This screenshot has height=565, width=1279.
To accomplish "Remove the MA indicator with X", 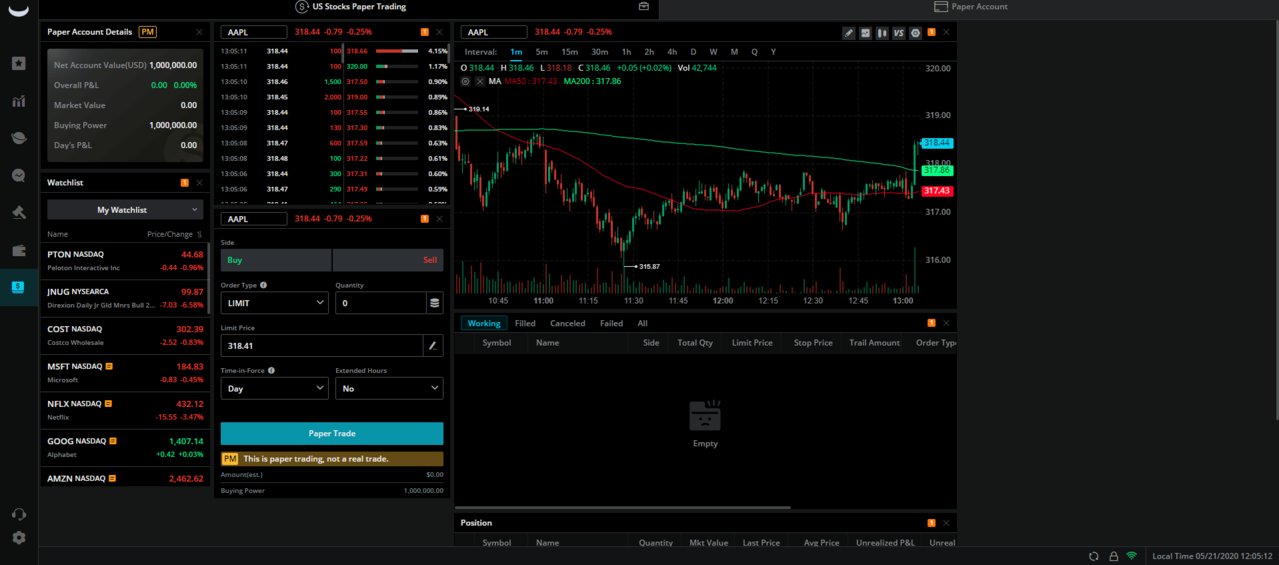I will tap(480, 81).
